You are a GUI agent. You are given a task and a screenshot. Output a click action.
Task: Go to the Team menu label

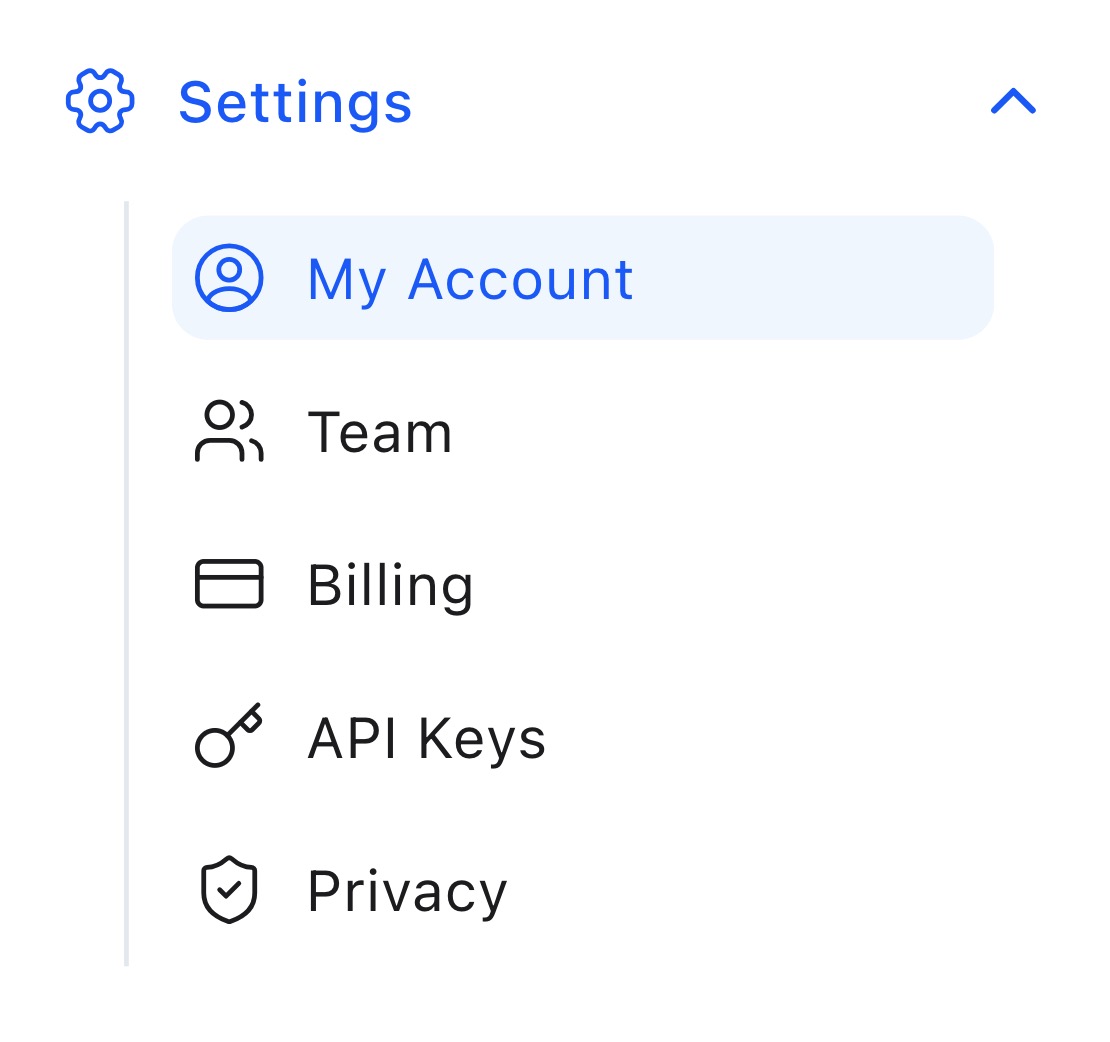pos(380,433)
